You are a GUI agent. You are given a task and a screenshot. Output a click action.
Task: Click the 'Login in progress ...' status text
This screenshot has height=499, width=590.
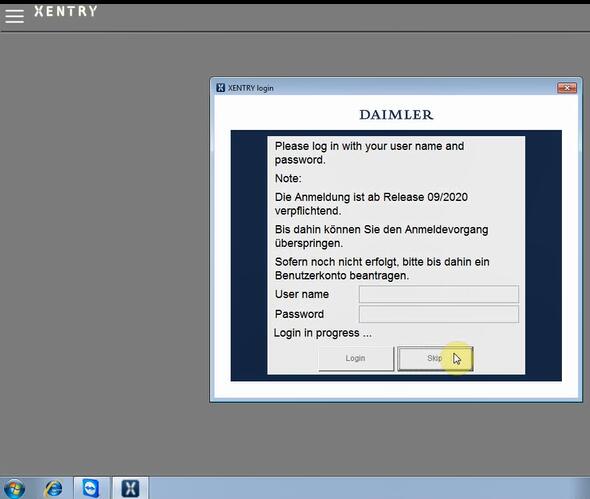(322, 333)
